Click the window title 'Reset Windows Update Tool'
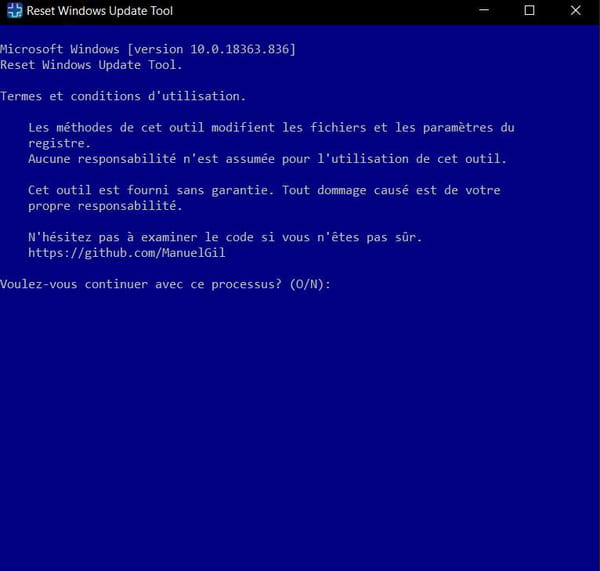Screen dimensions: 600x571 pyautogui.click(x=100, y=11)
